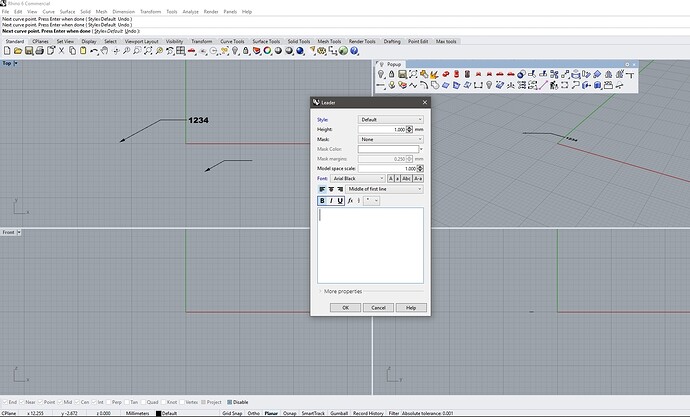Screen dimensions: 690x417
Task: Toggle Gumball in status bar
Action: click(339, 413)
